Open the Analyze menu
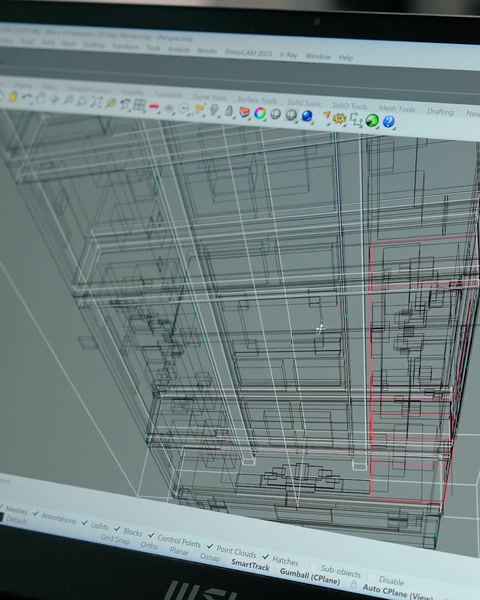 click(x=179, y=49)
